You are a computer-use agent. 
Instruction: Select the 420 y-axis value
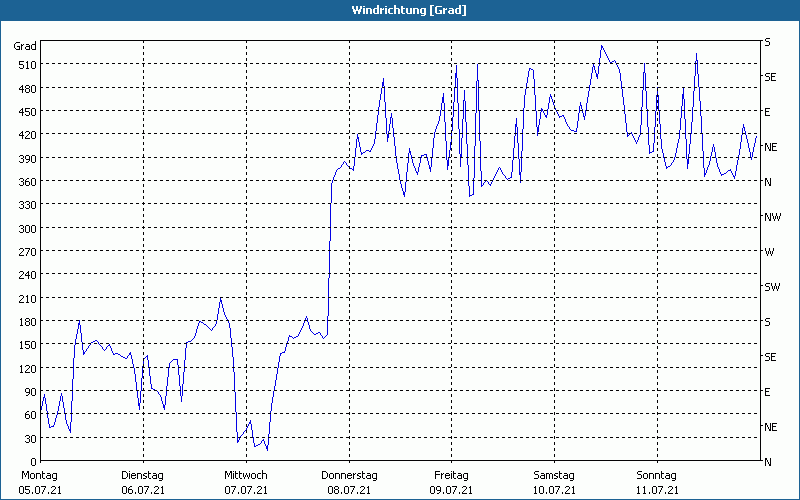point(28,135)
